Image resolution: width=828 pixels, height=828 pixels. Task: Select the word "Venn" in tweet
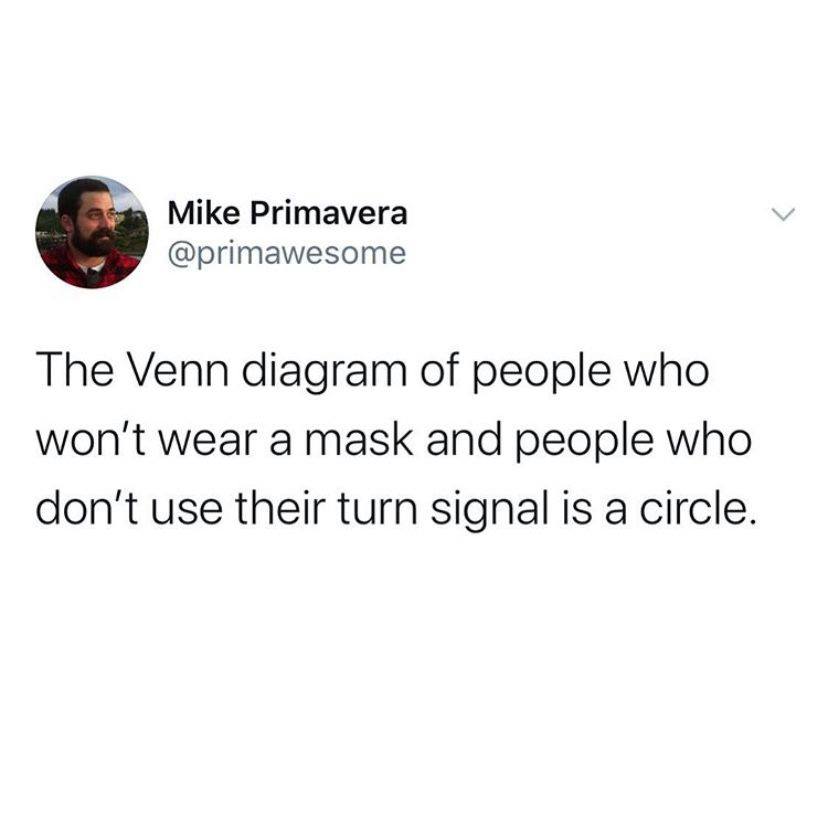click(177, 370)
